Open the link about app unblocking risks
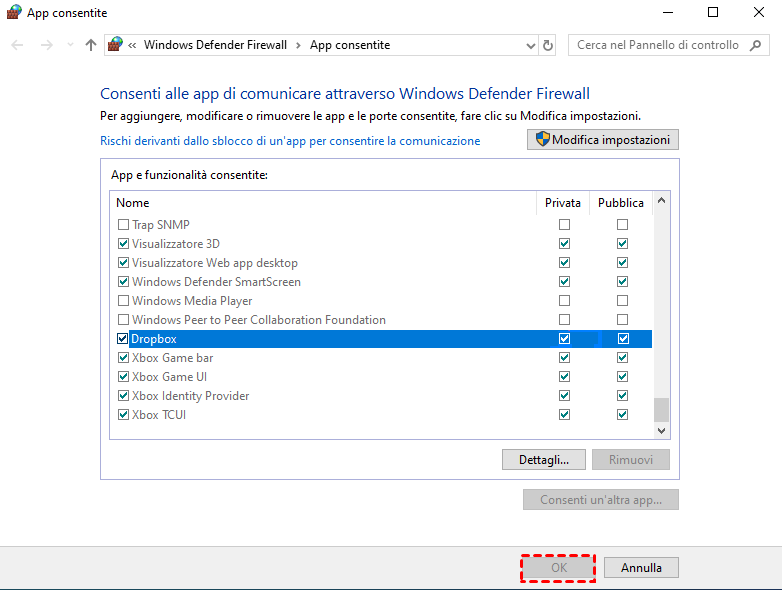 (290, 141)
